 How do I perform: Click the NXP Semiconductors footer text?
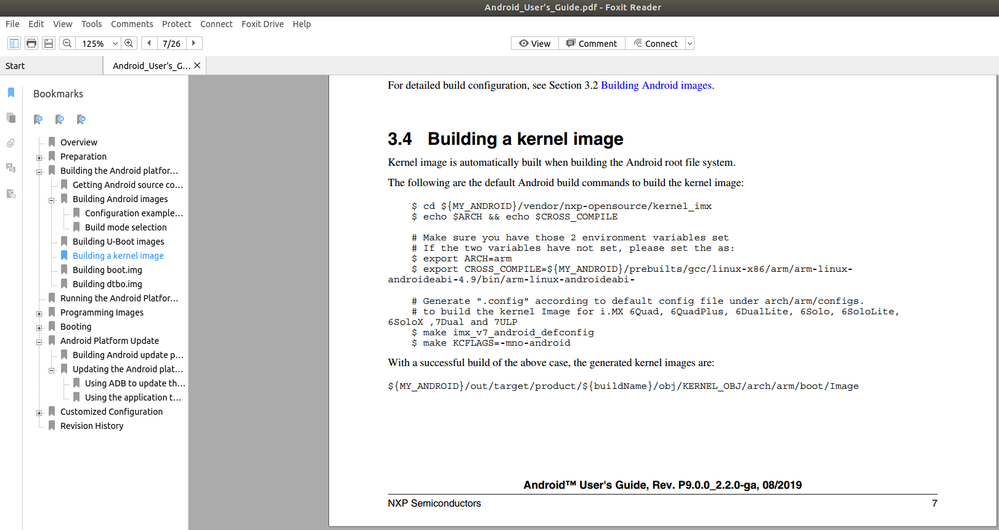tap(434, 503)
